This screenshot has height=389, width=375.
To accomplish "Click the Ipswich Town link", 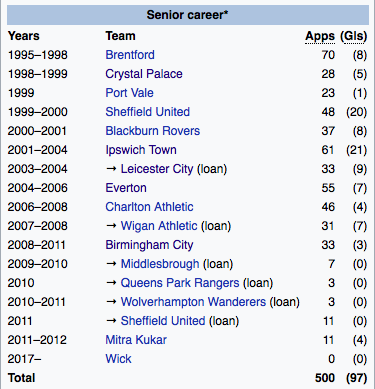I will coord(141,150).
